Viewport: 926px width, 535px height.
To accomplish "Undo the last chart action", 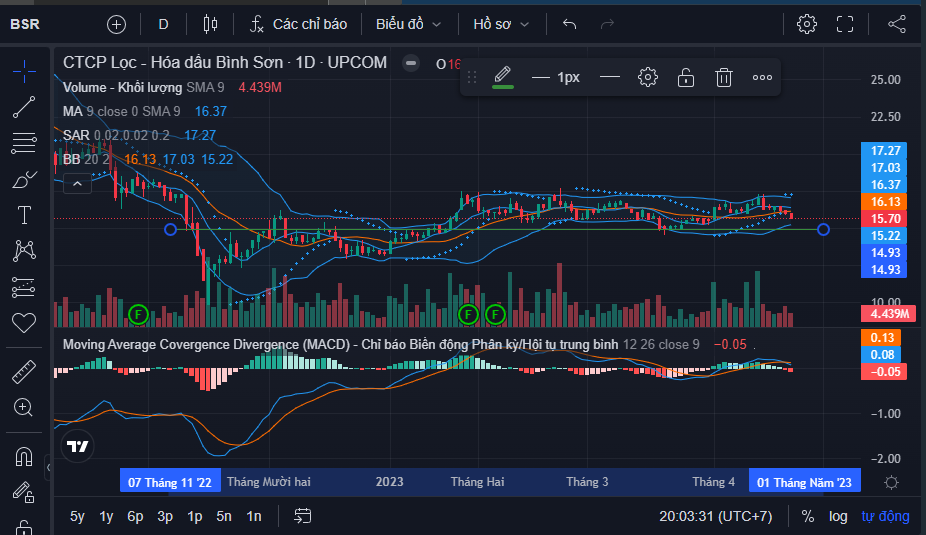I will 569,24.
